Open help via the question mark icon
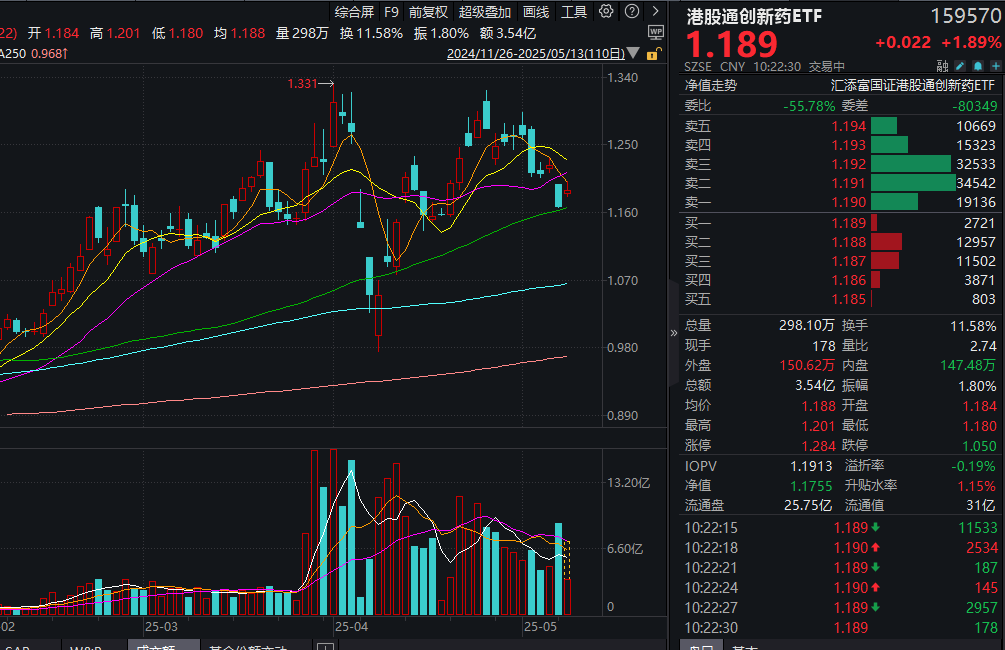 (631, 11)
